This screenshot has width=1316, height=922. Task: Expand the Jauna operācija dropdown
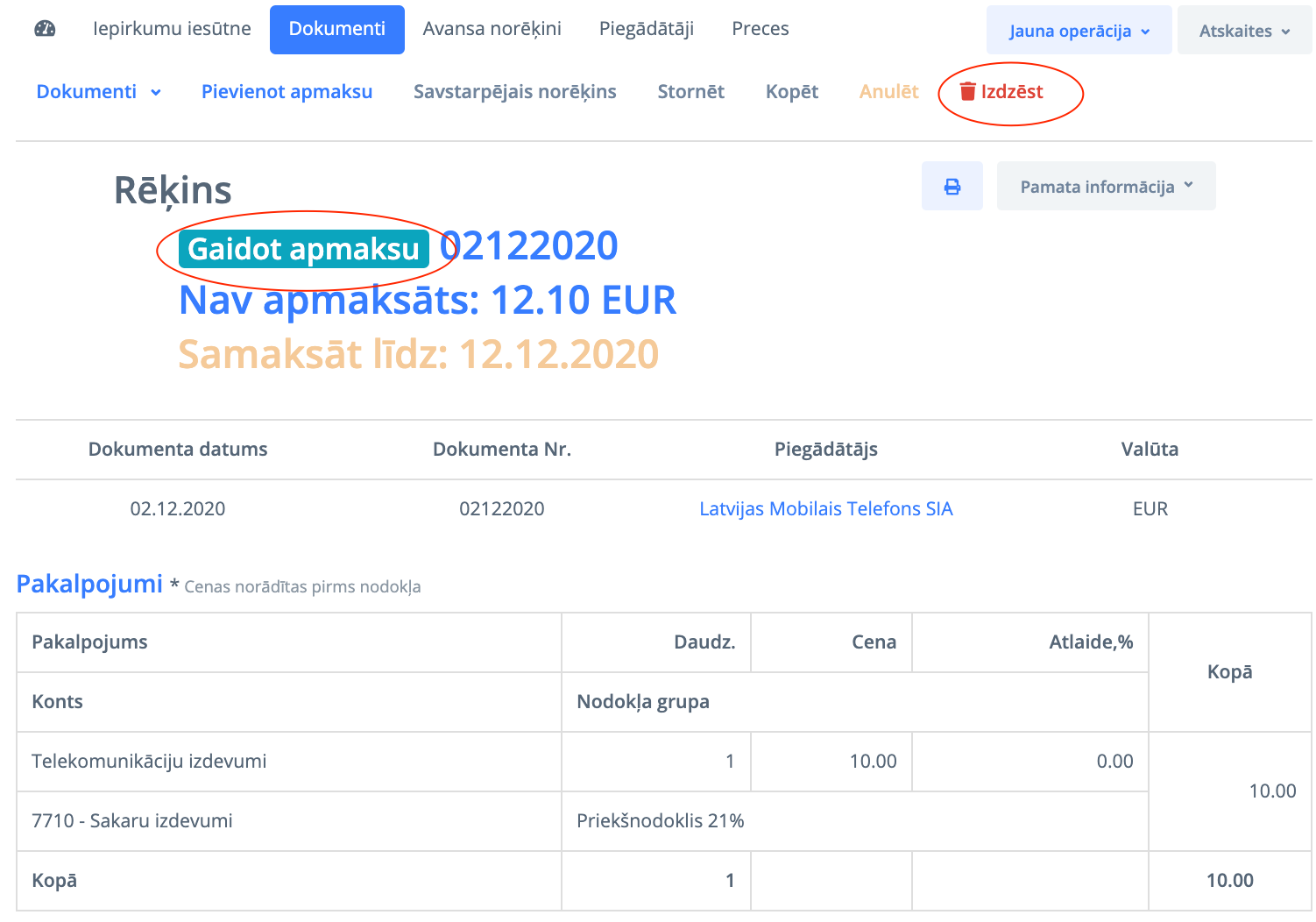pyautogui.click(x=1079, y=31)
